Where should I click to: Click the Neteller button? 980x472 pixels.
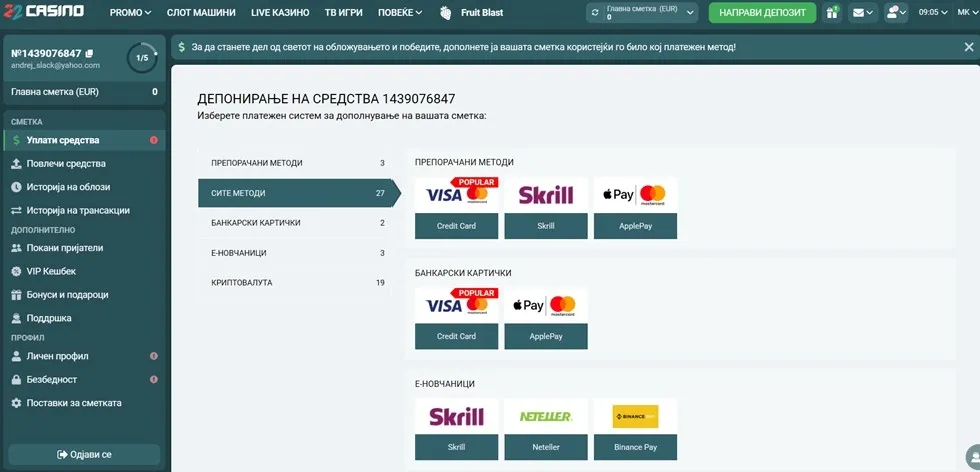point(546,448)
